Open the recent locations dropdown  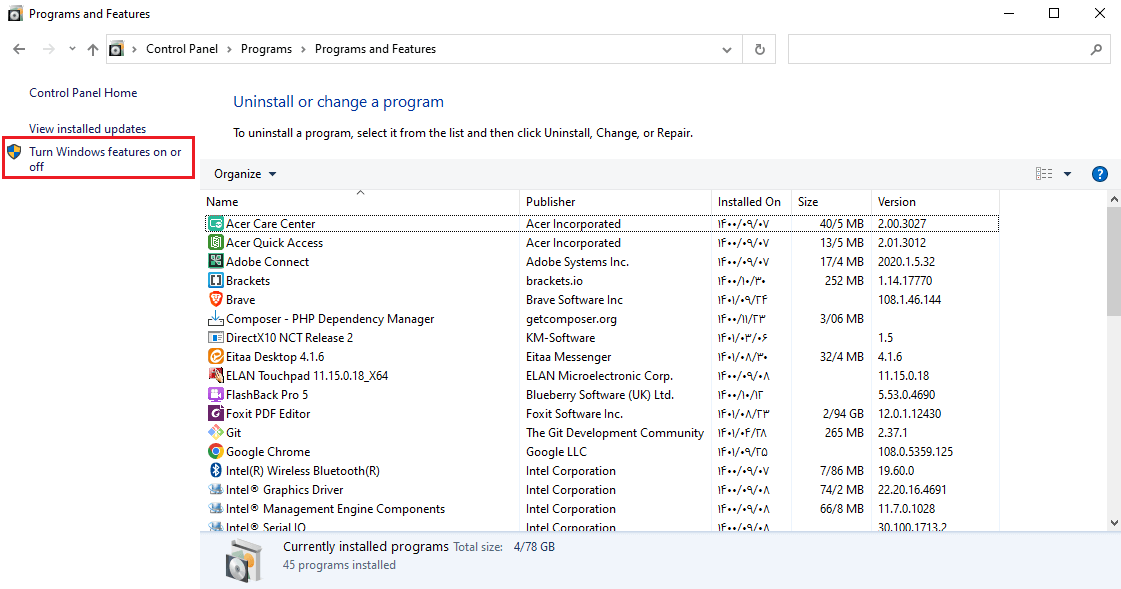click(x=72, y=49)
